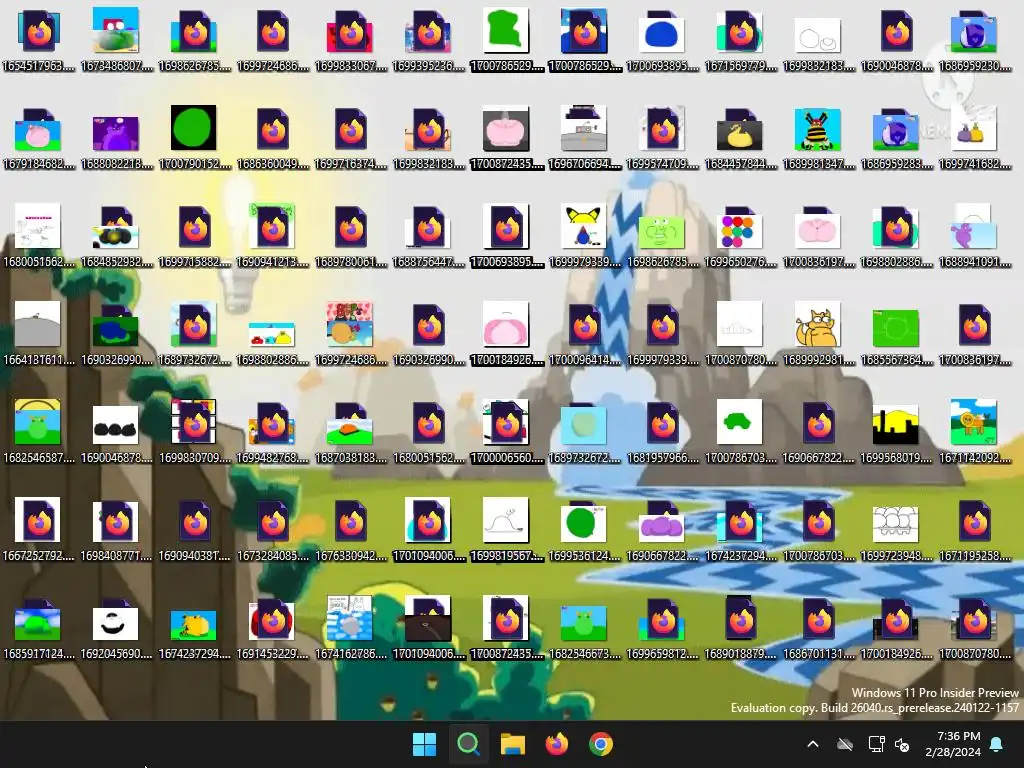Open the notification bell

pos(997,744)
